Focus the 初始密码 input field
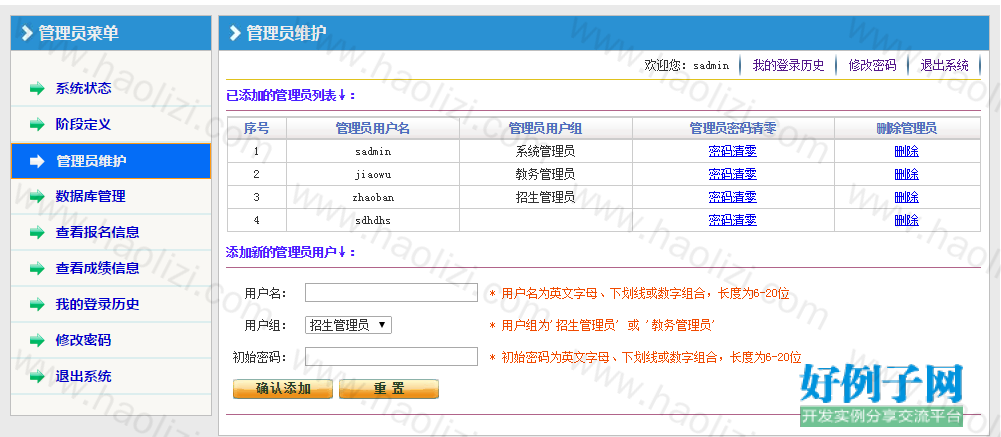1001x437 pixels. (x=391, y=357)
